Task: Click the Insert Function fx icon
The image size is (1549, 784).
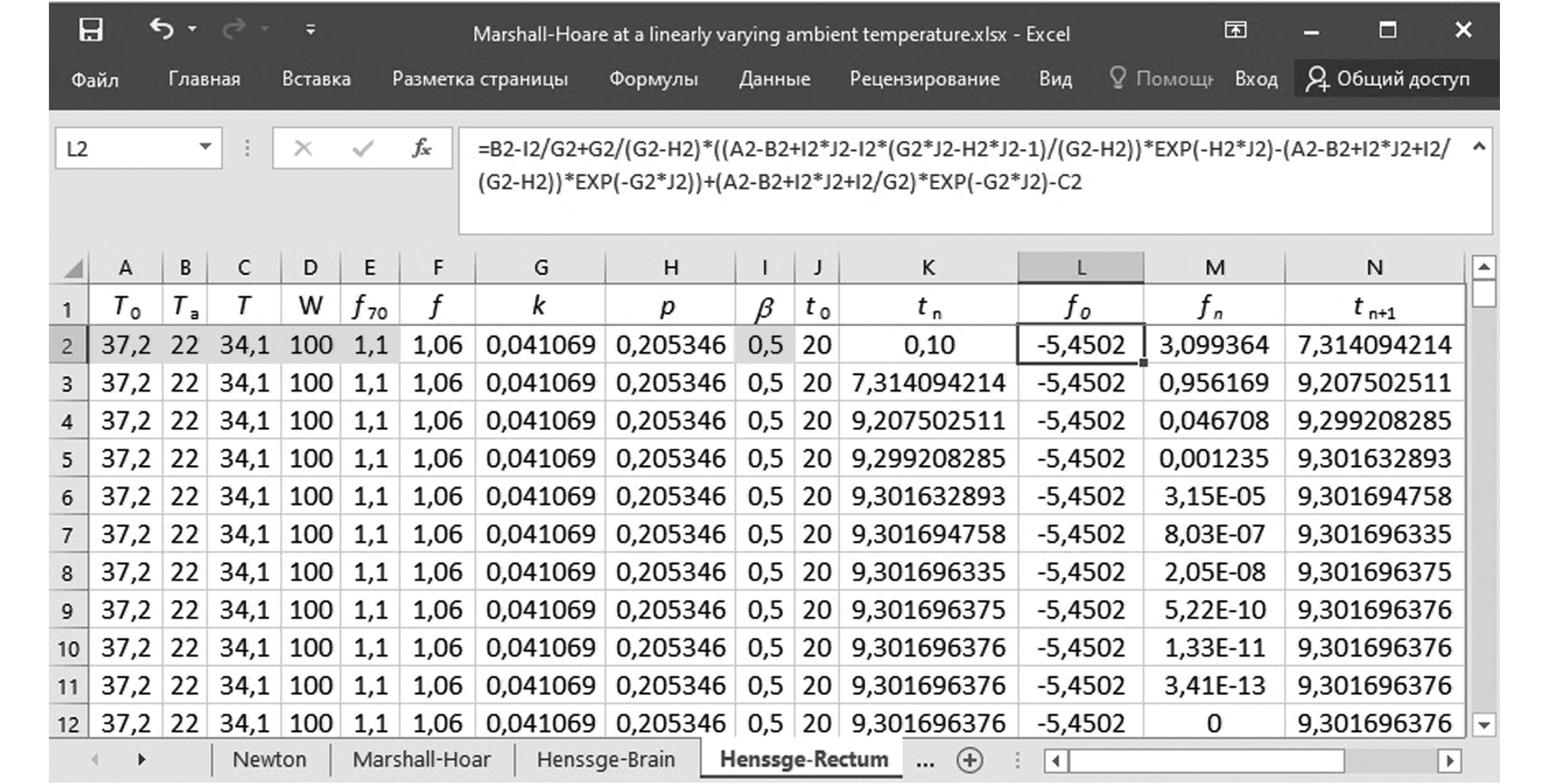Action: click(x=421, y=148)
